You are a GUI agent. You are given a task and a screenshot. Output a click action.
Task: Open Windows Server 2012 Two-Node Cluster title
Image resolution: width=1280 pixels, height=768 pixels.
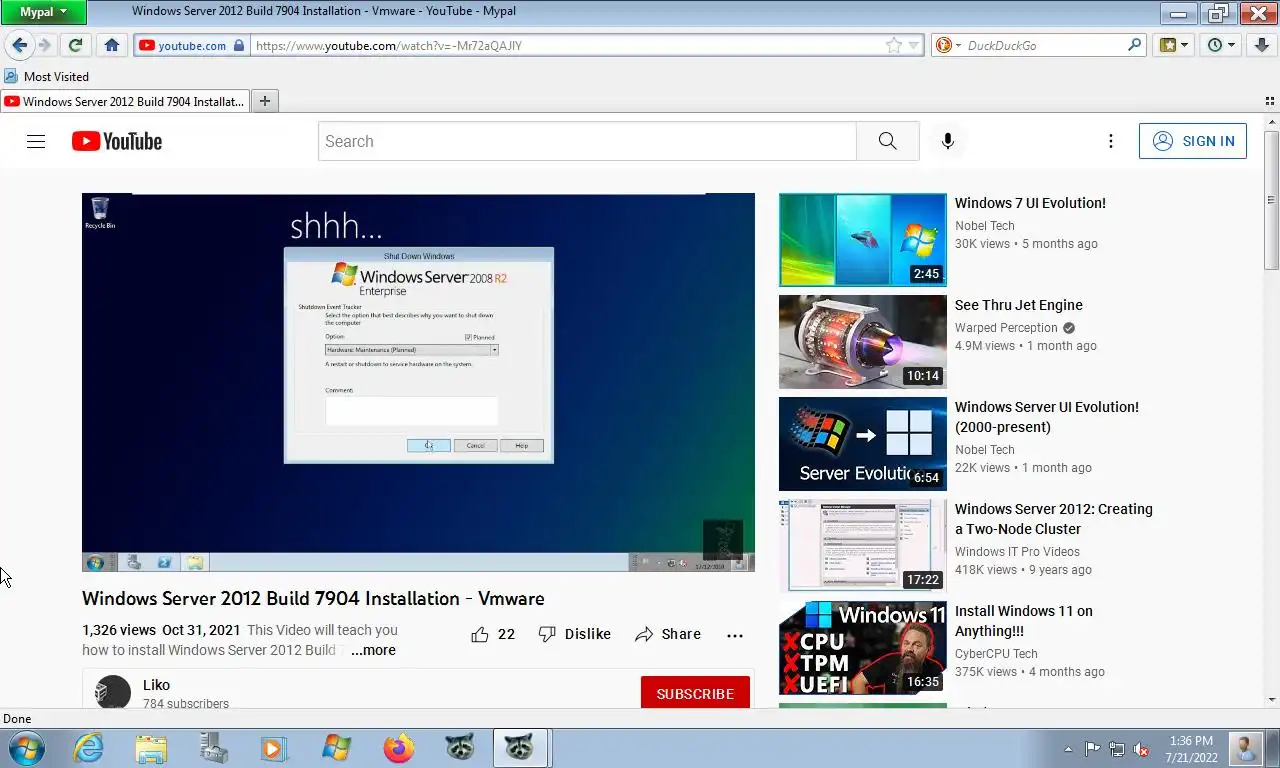(x=1053, y=519)
